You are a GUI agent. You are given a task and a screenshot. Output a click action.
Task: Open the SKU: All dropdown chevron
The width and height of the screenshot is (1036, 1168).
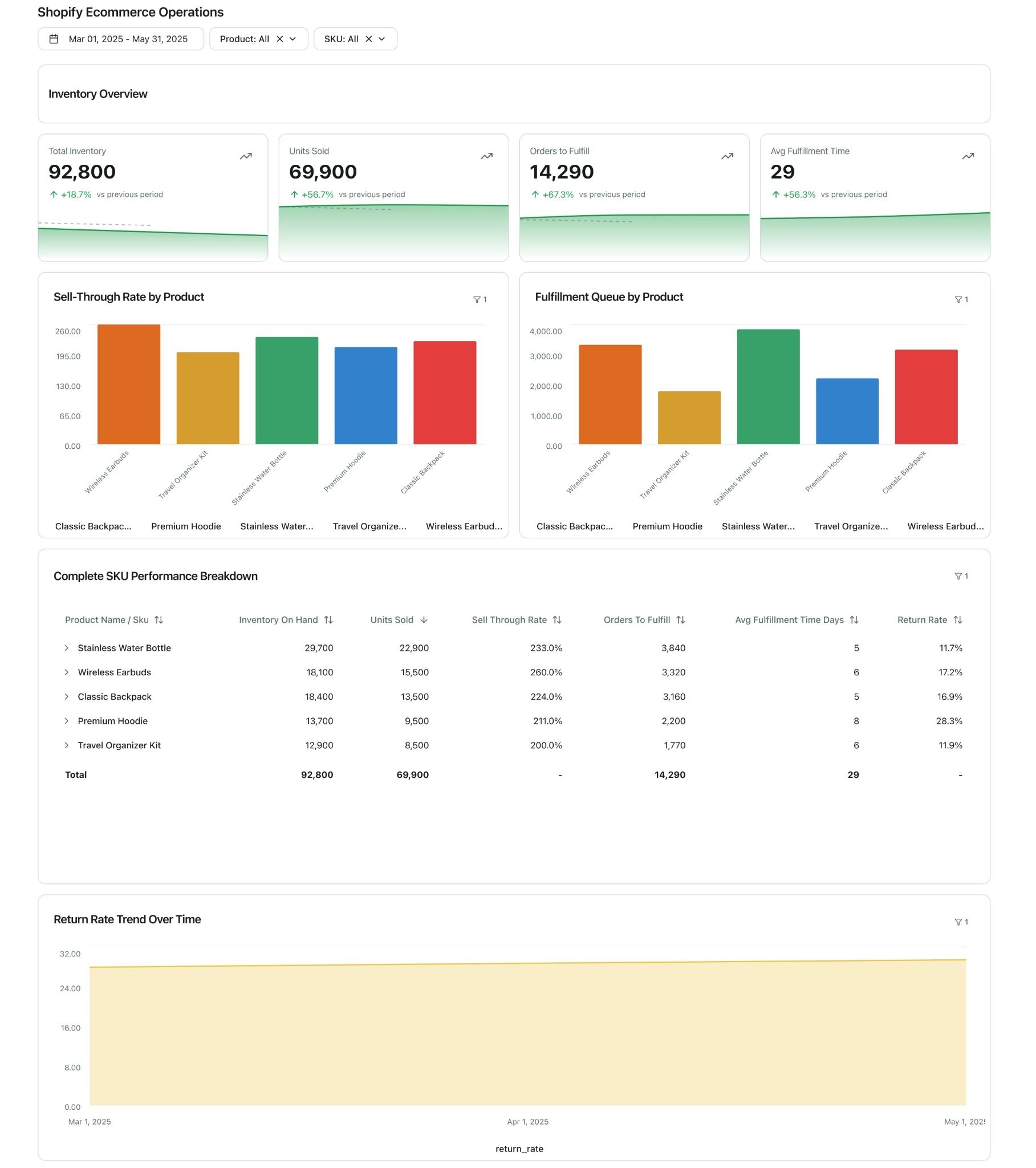(381, 39)
